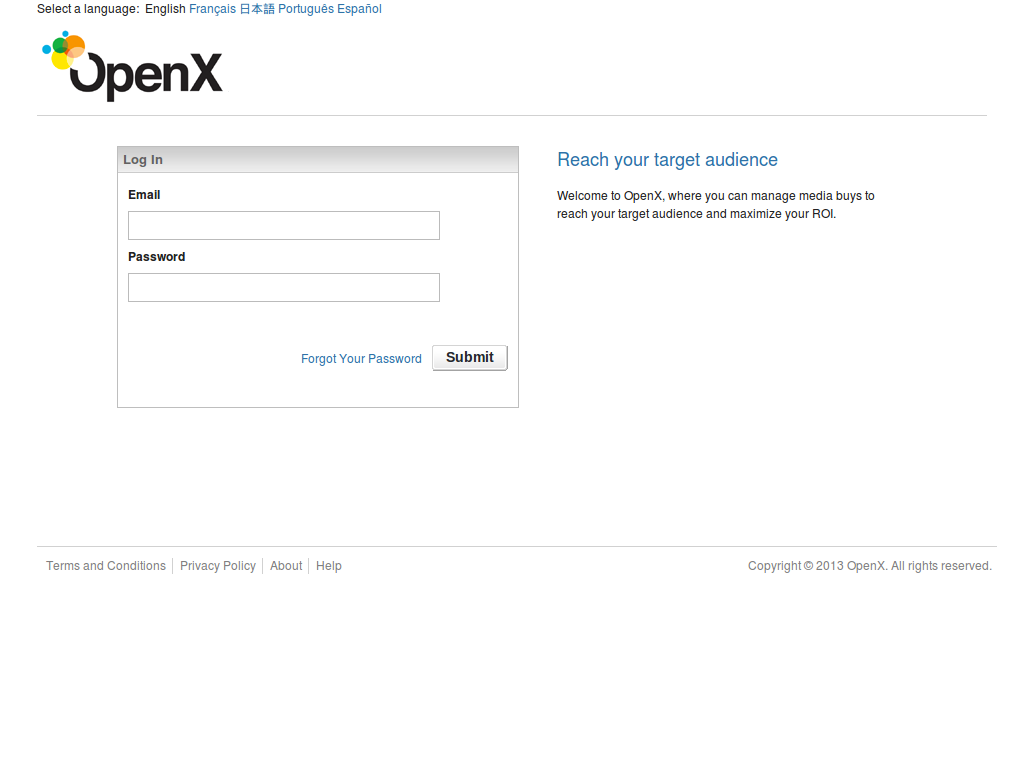Viewport: 1024px width, 768px height.
Task: Open the Forgot Your Password link
Action: coord(361,359)
